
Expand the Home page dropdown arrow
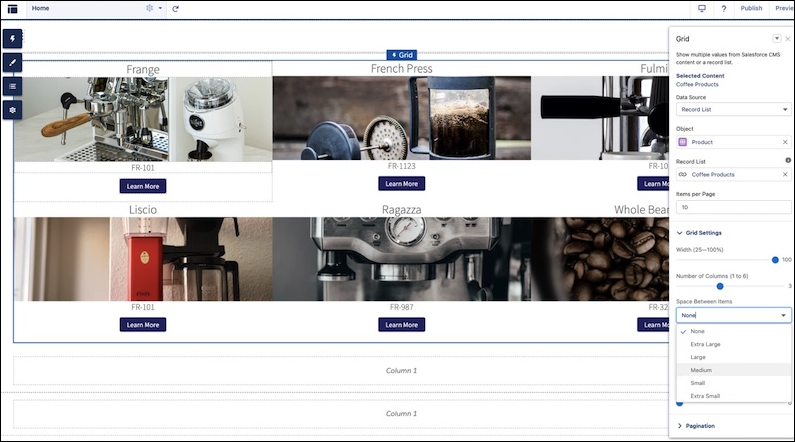(160, 8)
